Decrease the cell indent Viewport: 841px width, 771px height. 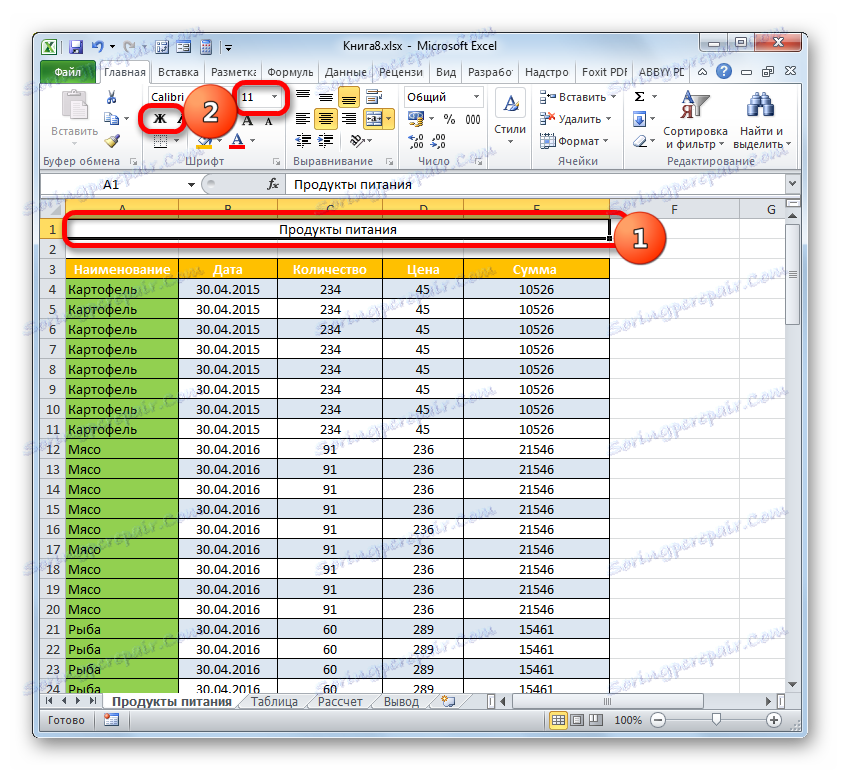pyautogui.click(x=303, y=141)
